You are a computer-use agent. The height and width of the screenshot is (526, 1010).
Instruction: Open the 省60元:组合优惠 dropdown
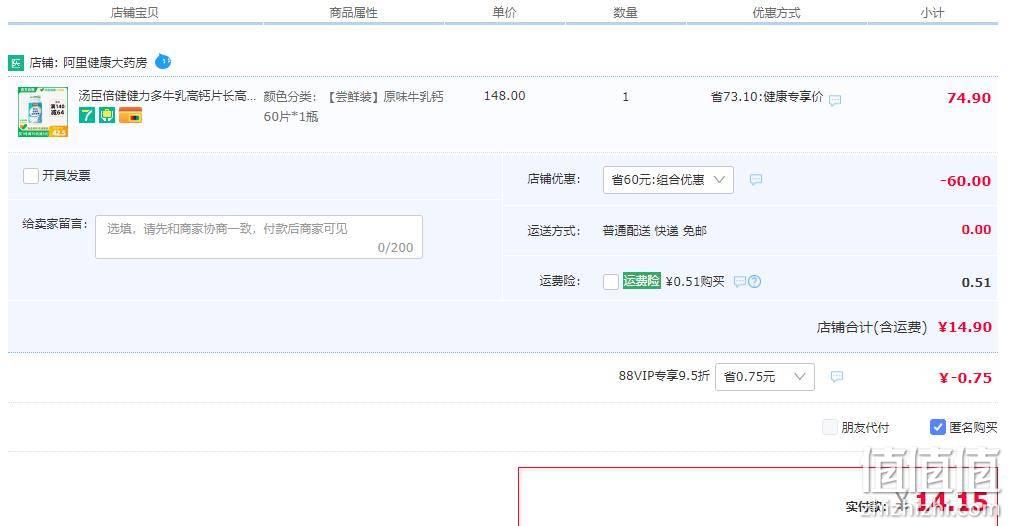pyautogui.click(x=668, y=180)
